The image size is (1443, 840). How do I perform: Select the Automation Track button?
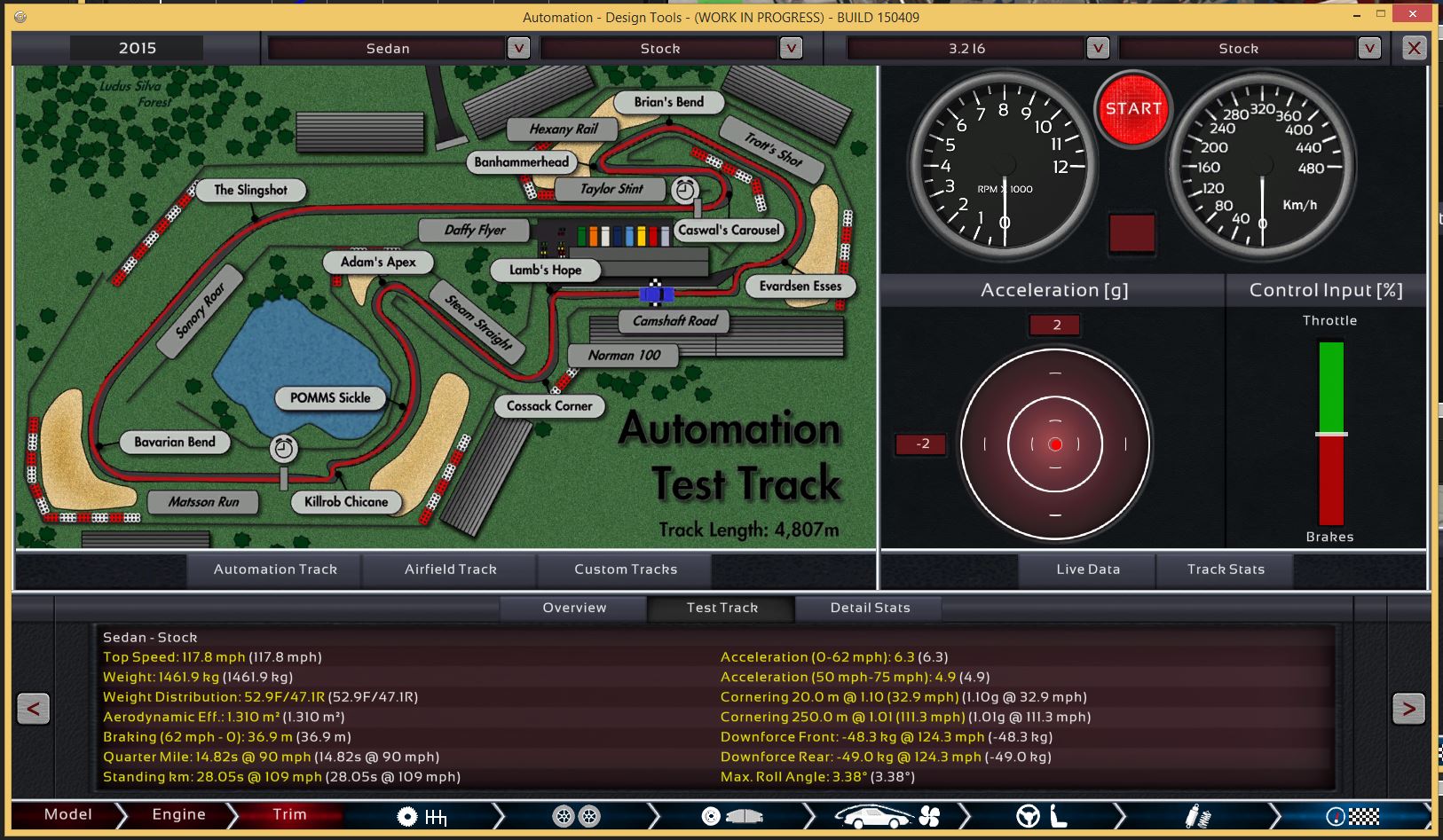pos(275,569)
